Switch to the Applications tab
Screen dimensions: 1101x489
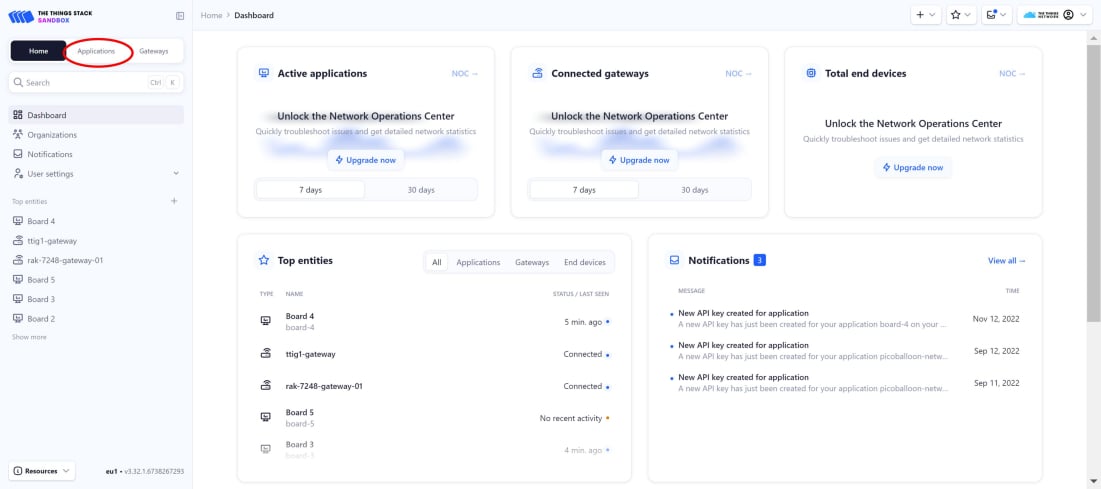pyautogui.click(x=97, y=51)
